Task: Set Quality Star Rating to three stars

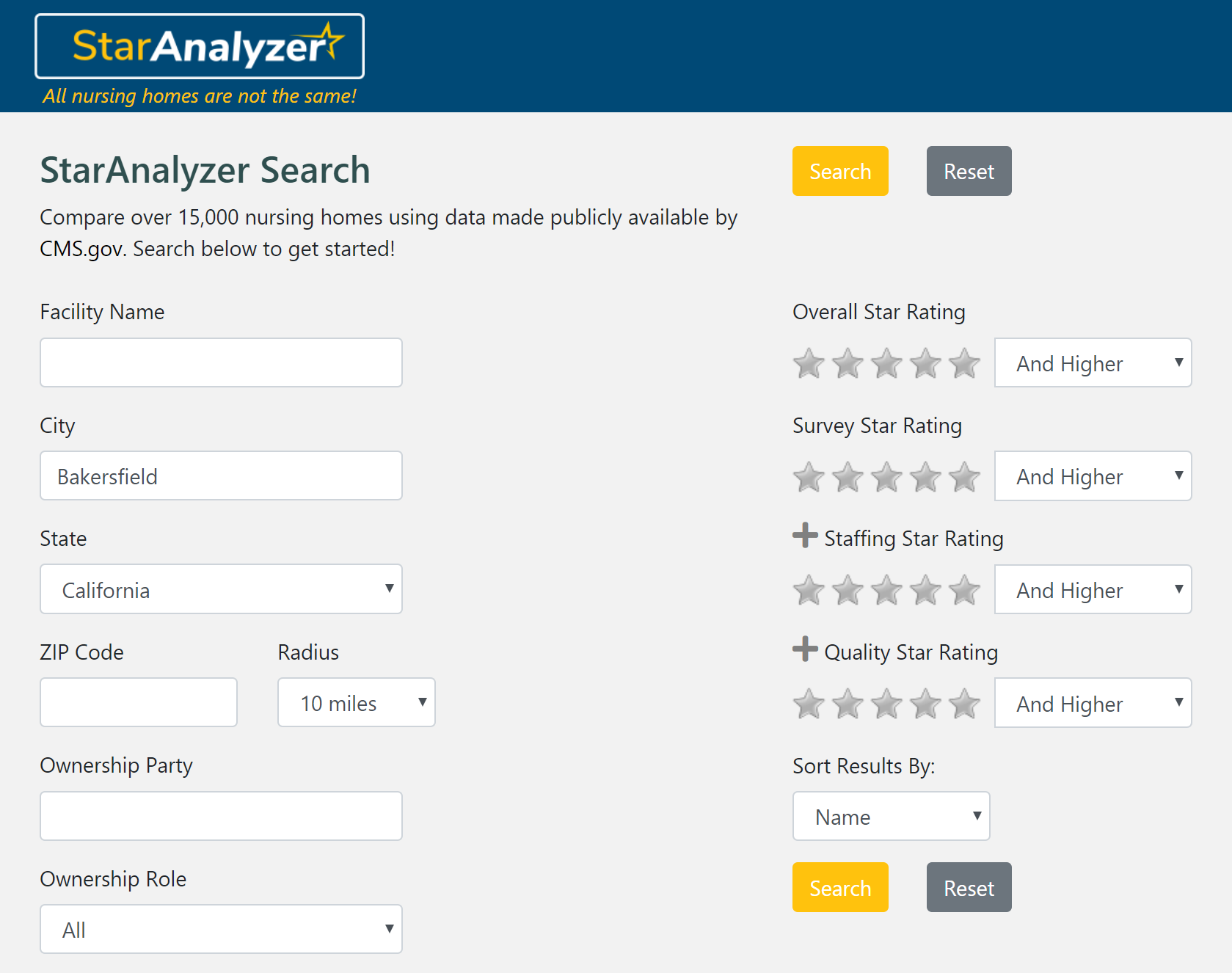Action: pyautogui.click(x=886, y=704)
